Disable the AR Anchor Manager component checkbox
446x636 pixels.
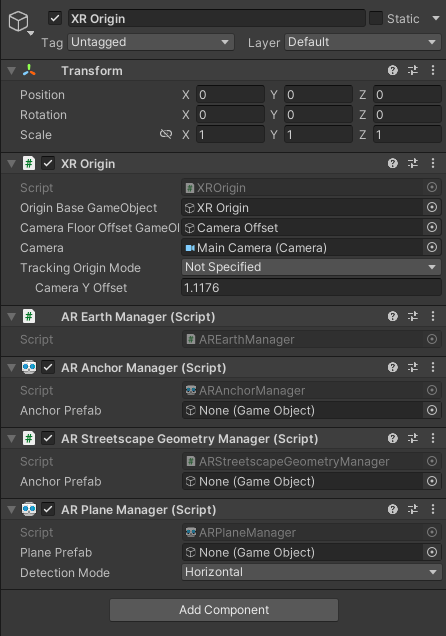(48, 367)
